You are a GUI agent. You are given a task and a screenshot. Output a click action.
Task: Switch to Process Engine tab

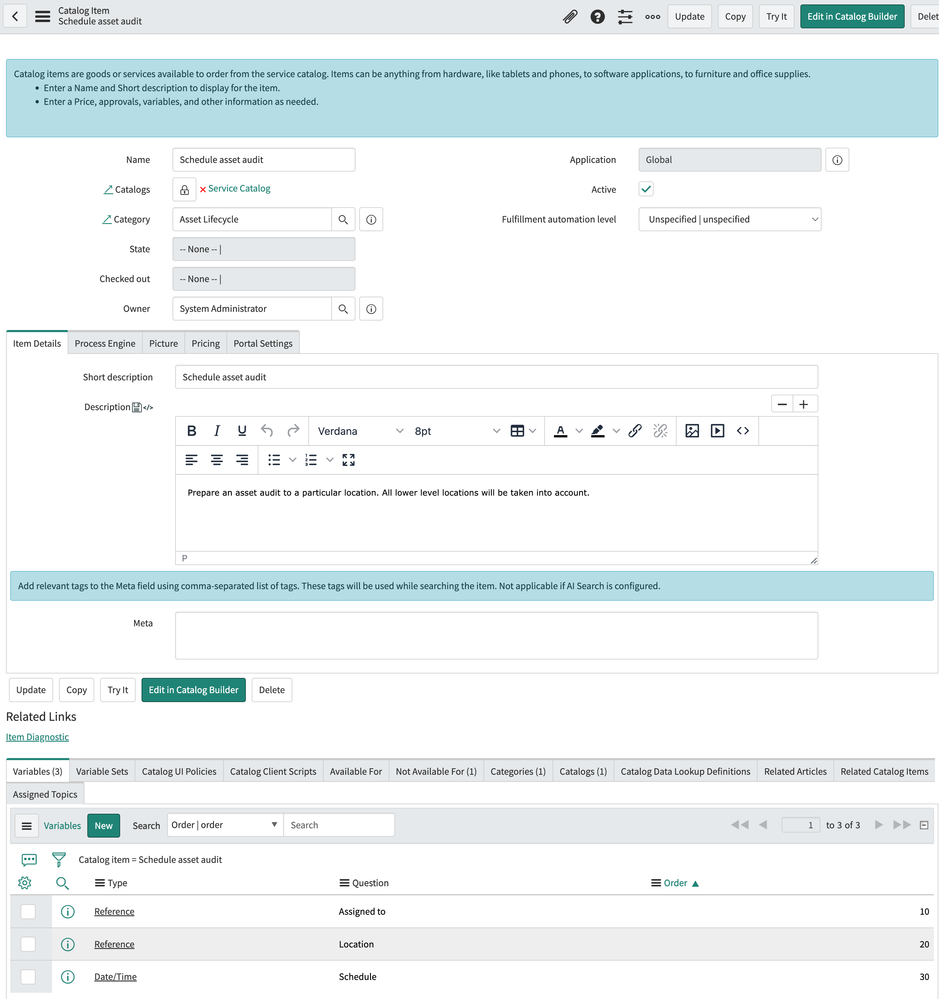coord(105,343)
